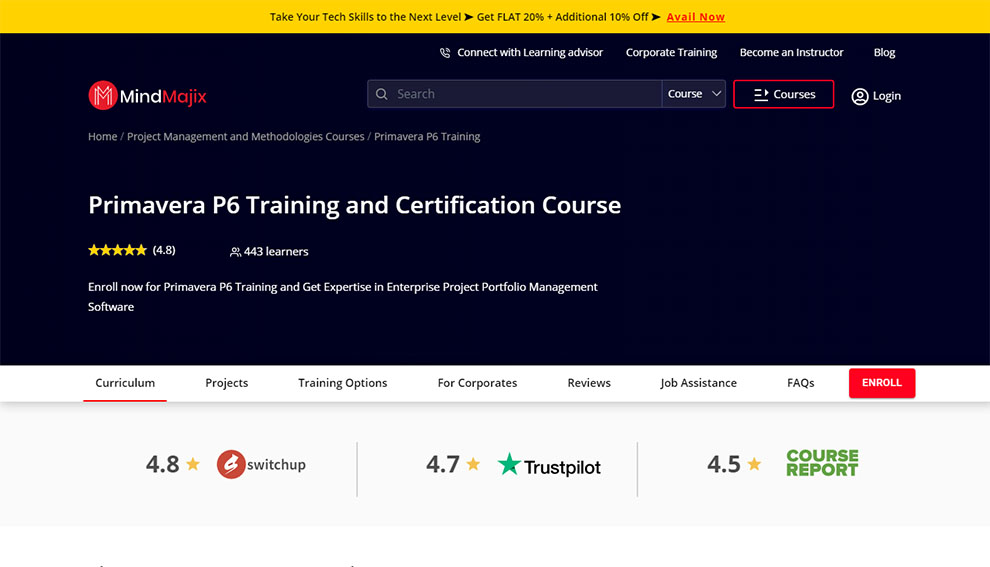
Task: Click the 4.8 Switchup score
Action: [x=162, y=464]
